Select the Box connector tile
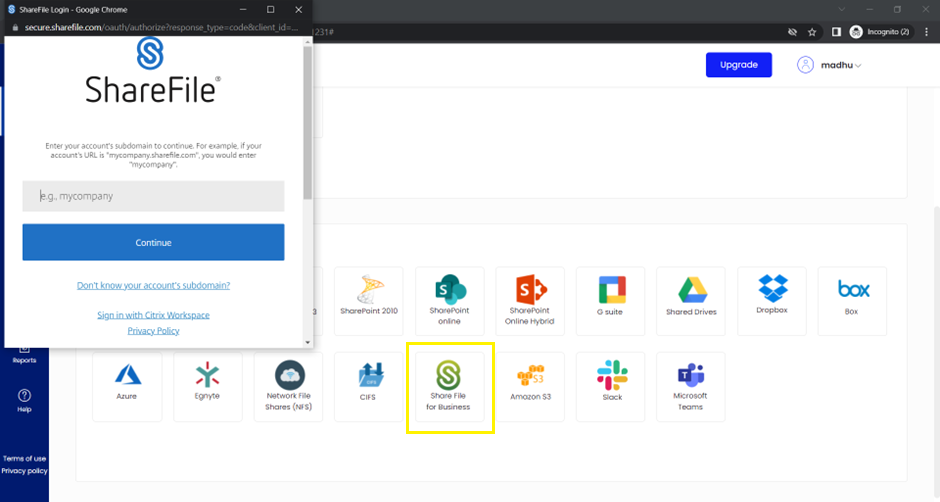The width and height of the screenshot is (940, 502). pyautogui.click(x=852, y=301)
